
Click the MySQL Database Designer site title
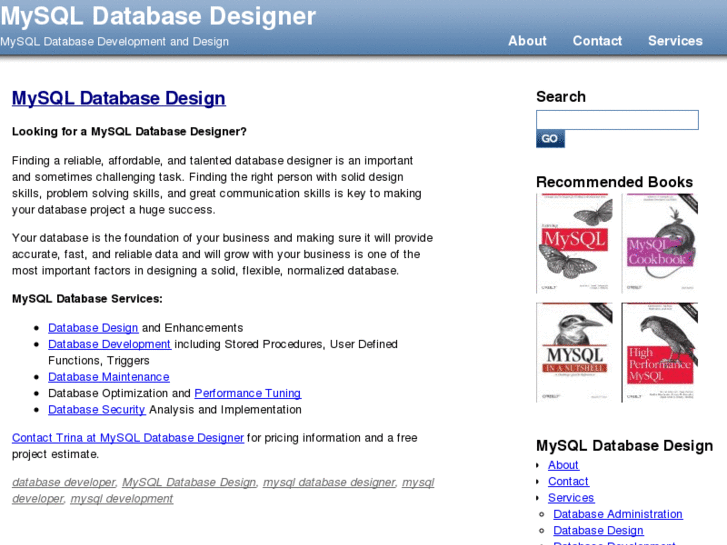158,16
